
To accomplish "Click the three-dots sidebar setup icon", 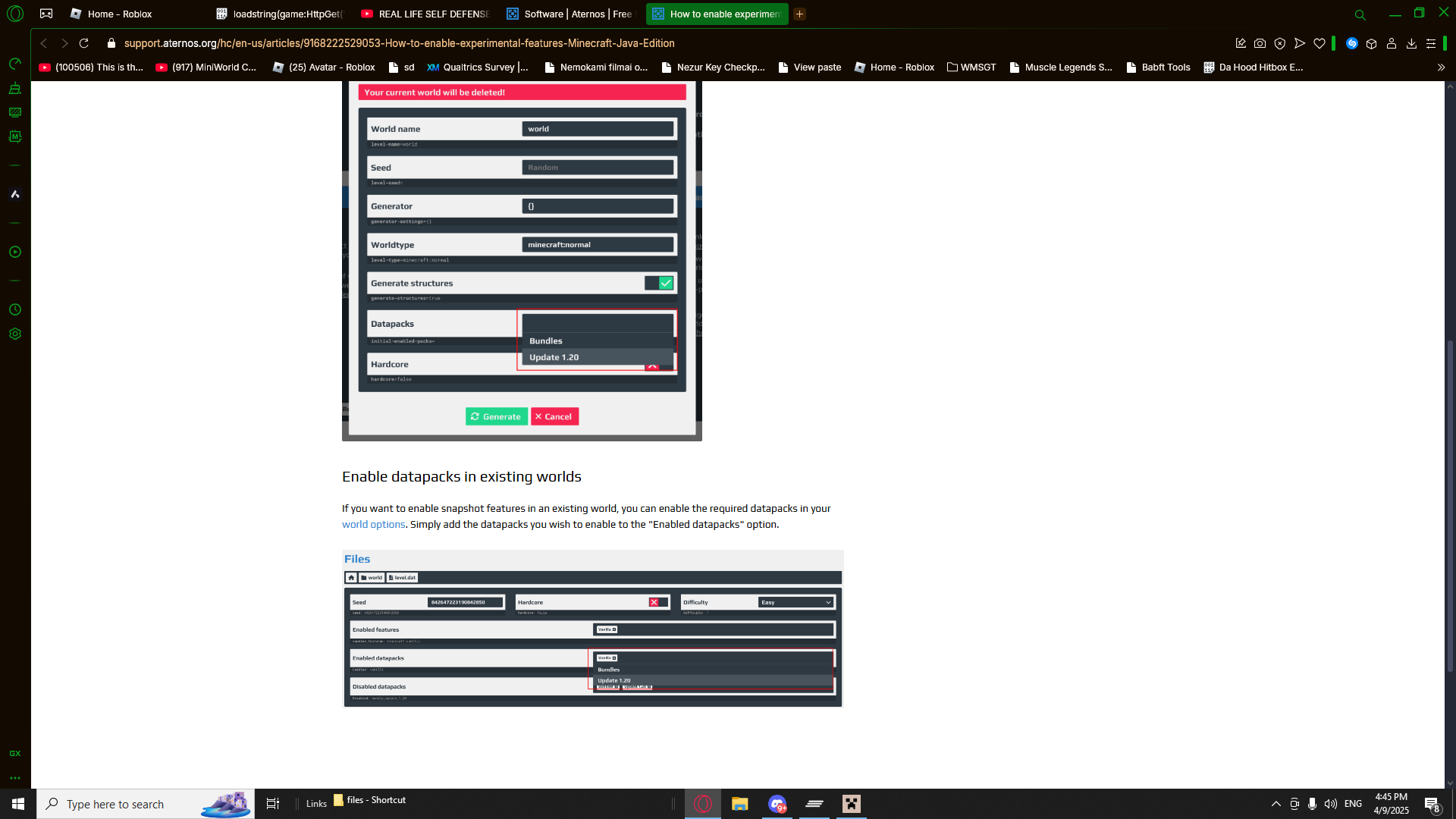I will click(x=15, y=778).
